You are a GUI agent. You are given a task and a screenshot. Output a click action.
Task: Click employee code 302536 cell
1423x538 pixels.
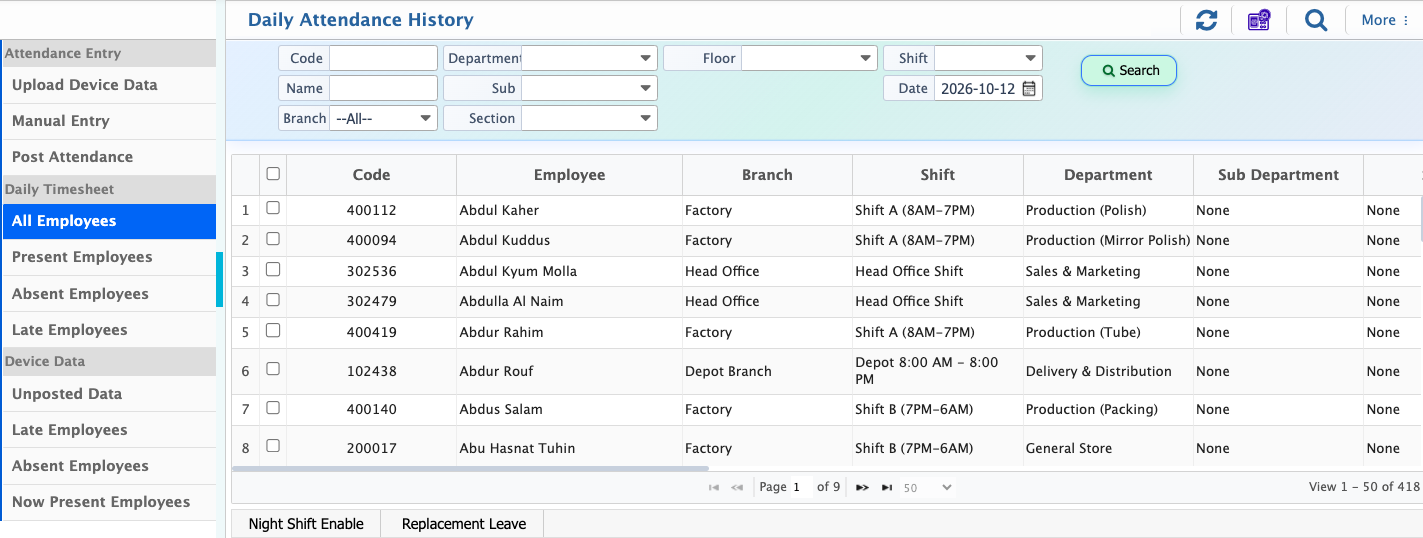(x=372, y=271)
